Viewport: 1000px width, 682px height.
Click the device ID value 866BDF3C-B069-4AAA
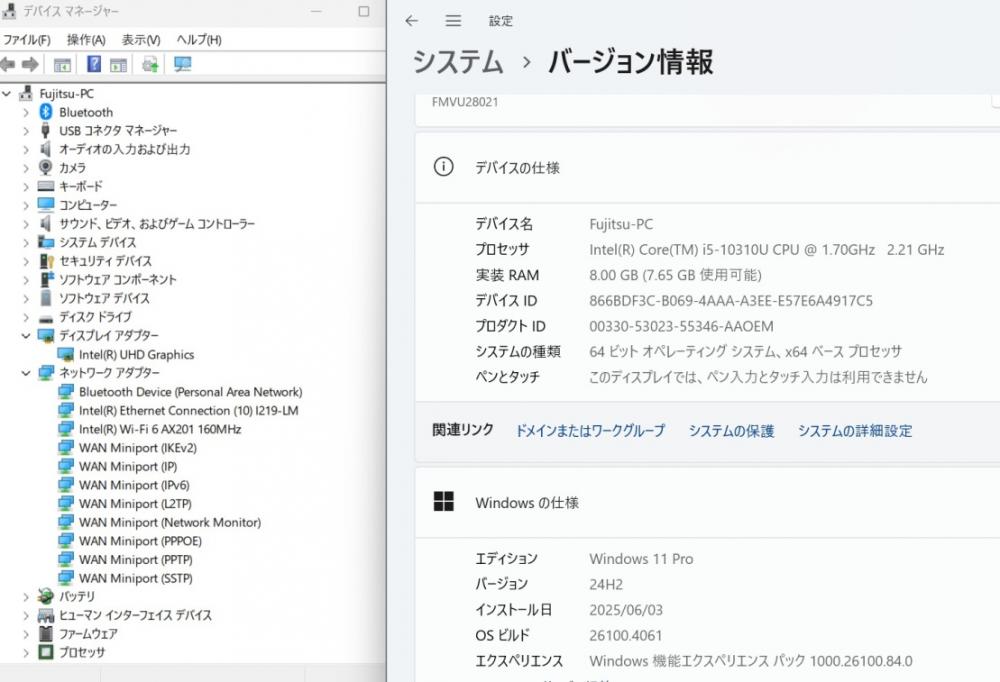pyautogui.click(x=731, y=300)
